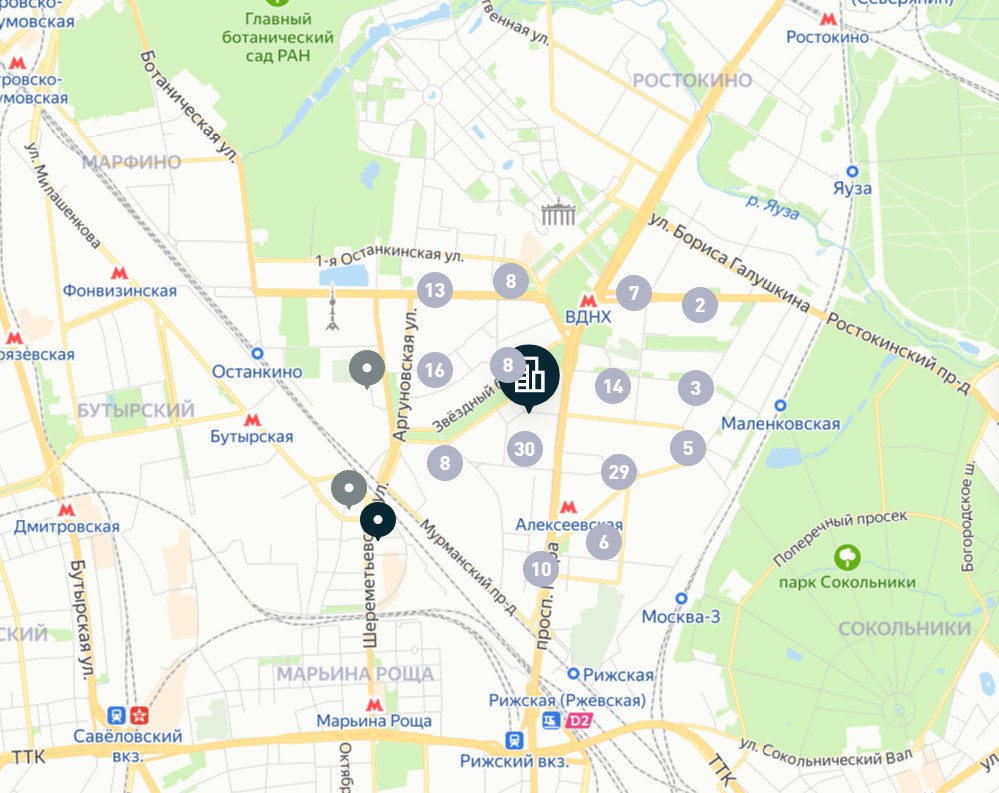Select the cluster marker numbered 29
Viewport: 999px width, 793px height.
(x=619, y=471)
